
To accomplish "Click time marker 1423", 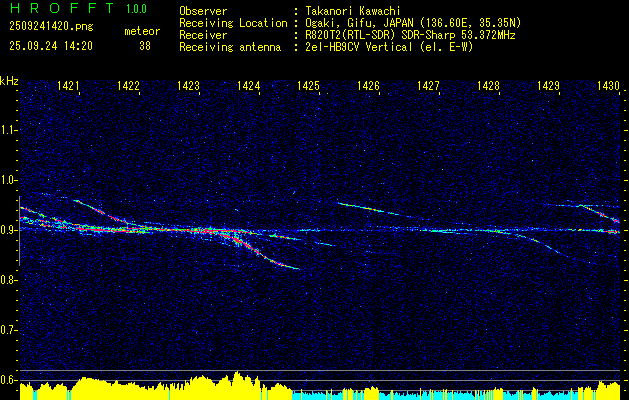I will point(188,85).
